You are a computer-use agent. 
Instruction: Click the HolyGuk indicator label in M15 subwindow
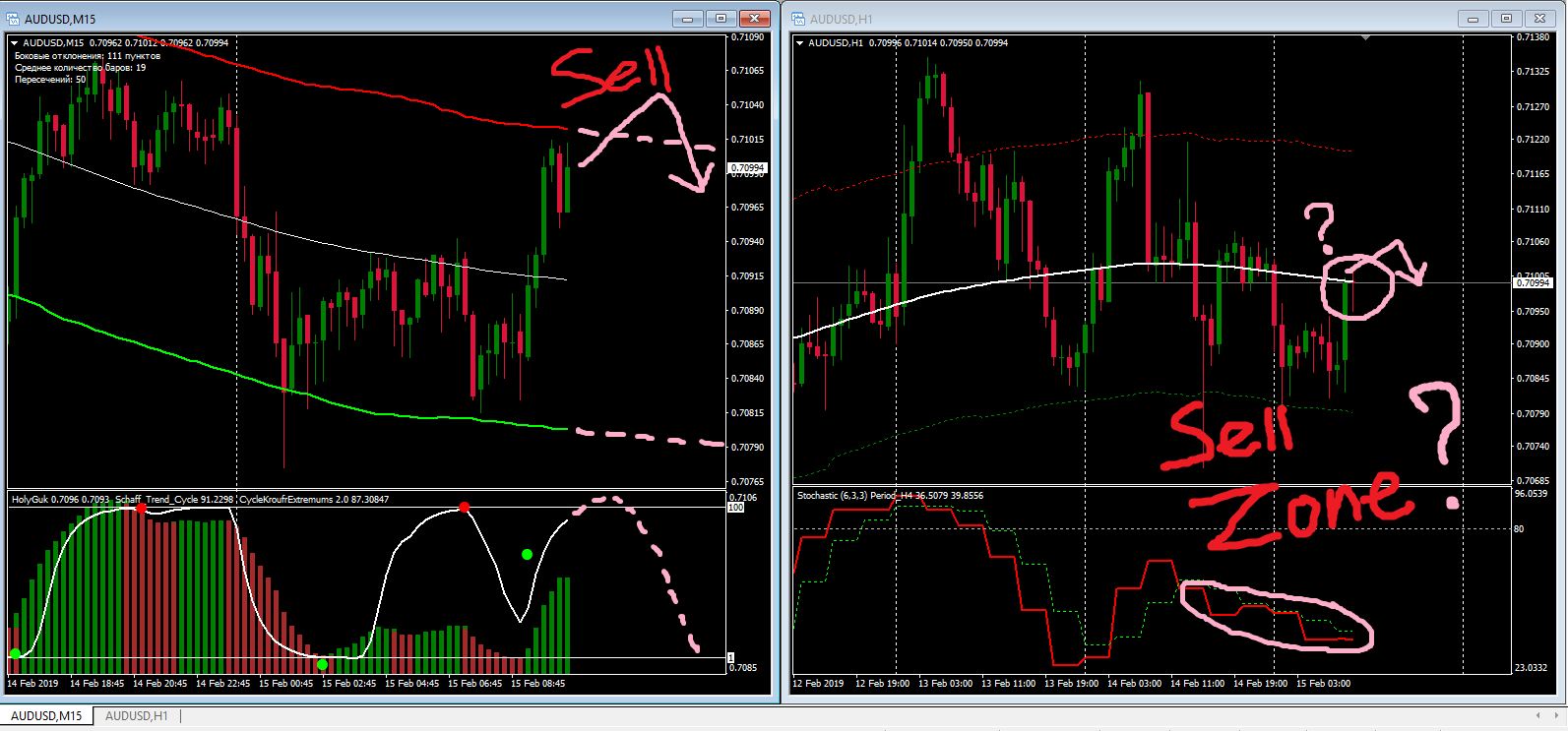[x=61, y=500]
